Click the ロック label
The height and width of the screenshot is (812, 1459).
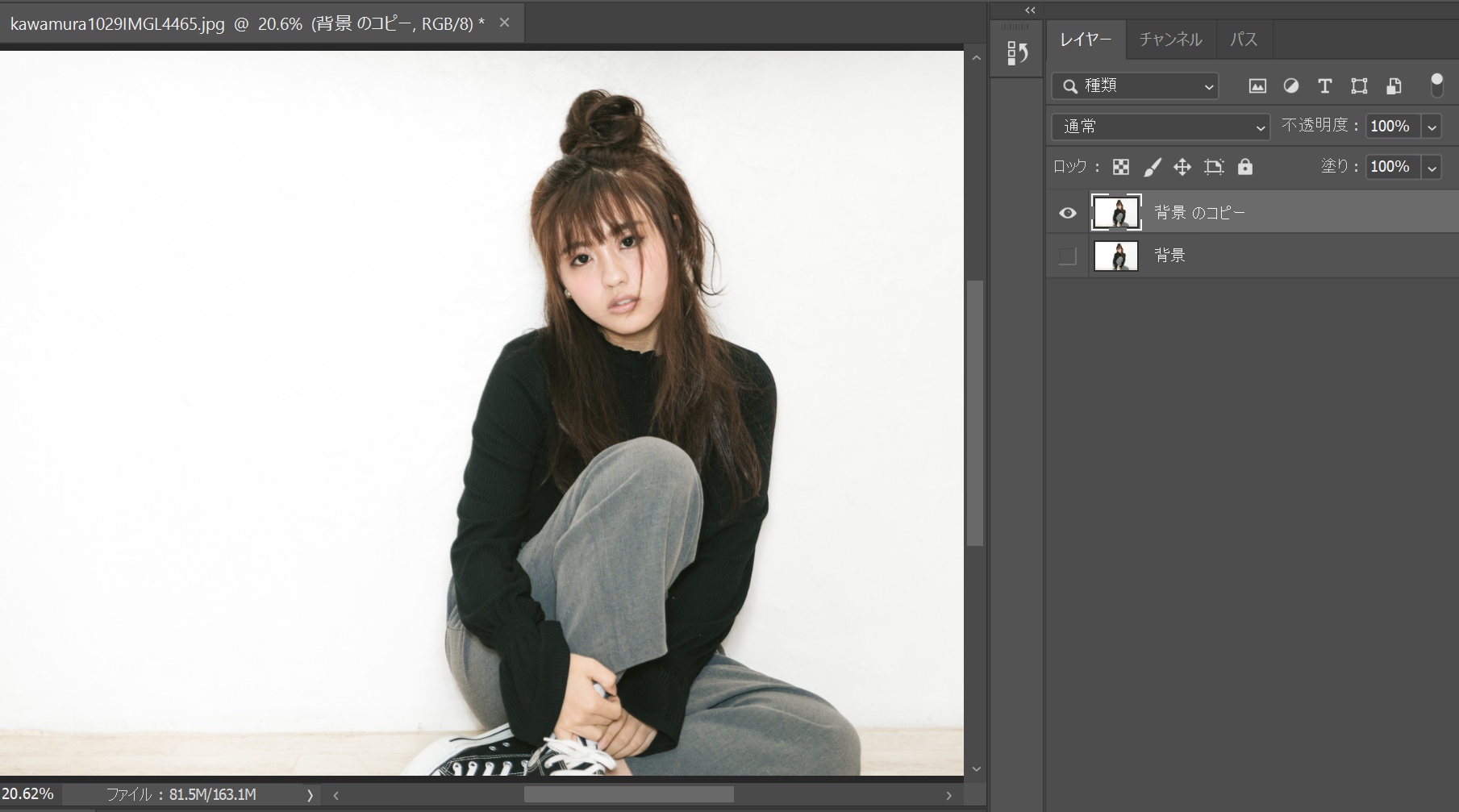pyautogui.click(x=1077, y=167)
